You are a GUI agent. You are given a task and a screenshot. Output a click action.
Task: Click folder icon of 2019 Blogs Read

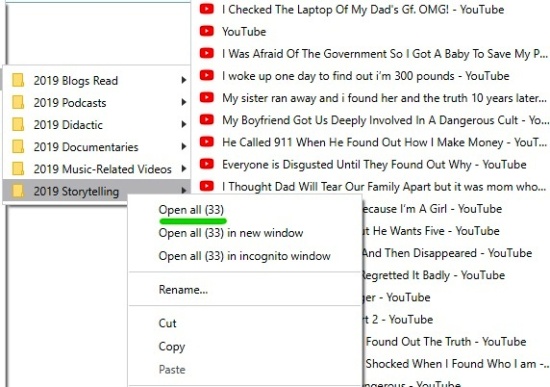(18, 80)
